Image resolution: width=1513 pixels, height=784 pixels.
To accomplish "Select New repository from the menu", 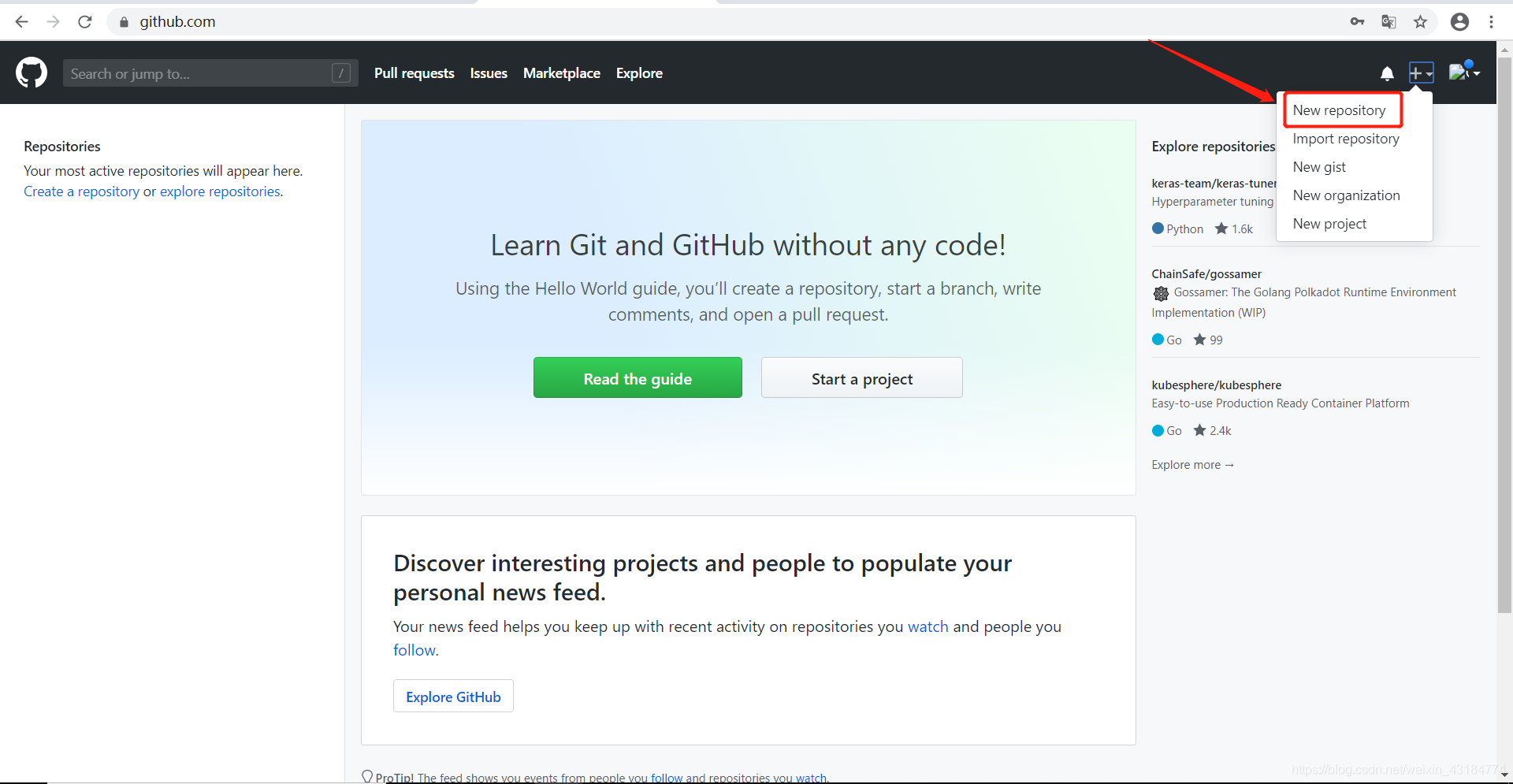I will [x=1339, y=110].
